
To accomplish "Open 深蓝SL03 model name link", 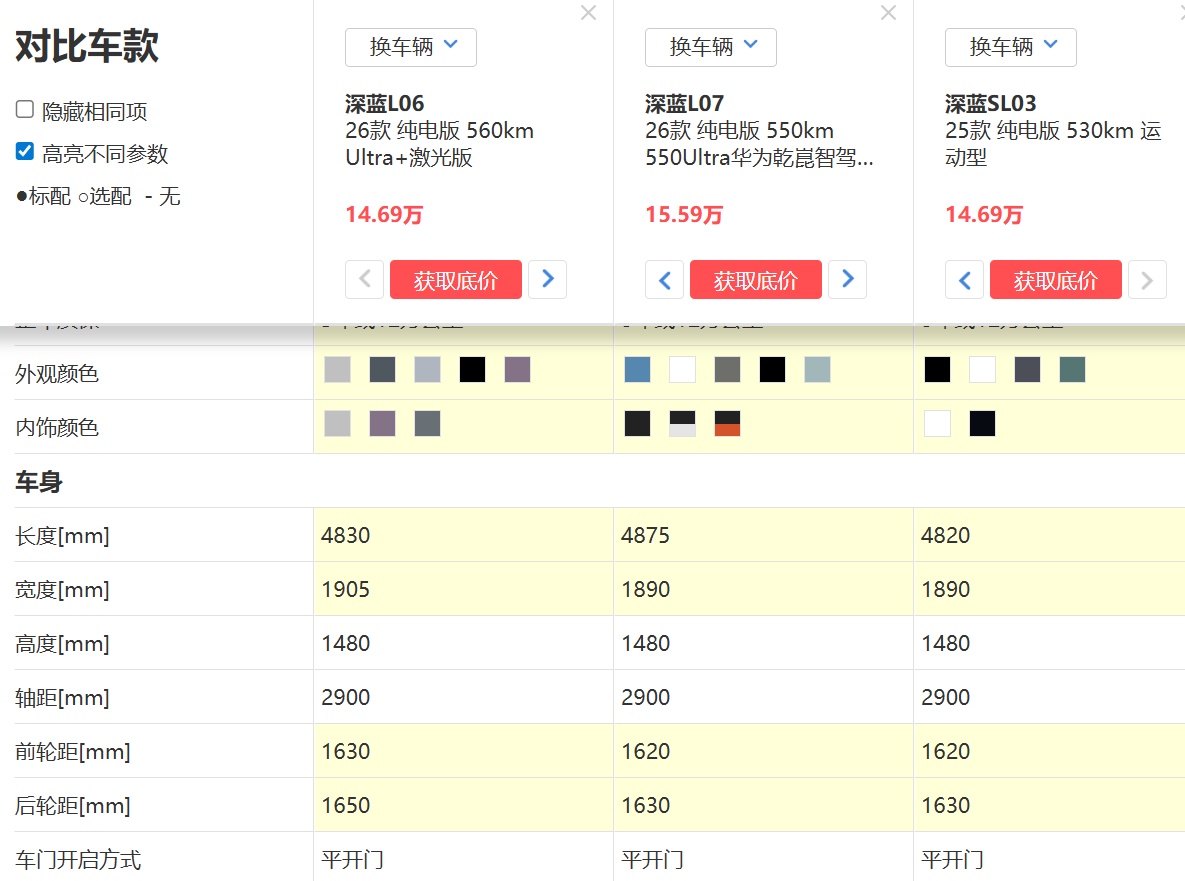I will pyautogui.click(x=990, y=103).
